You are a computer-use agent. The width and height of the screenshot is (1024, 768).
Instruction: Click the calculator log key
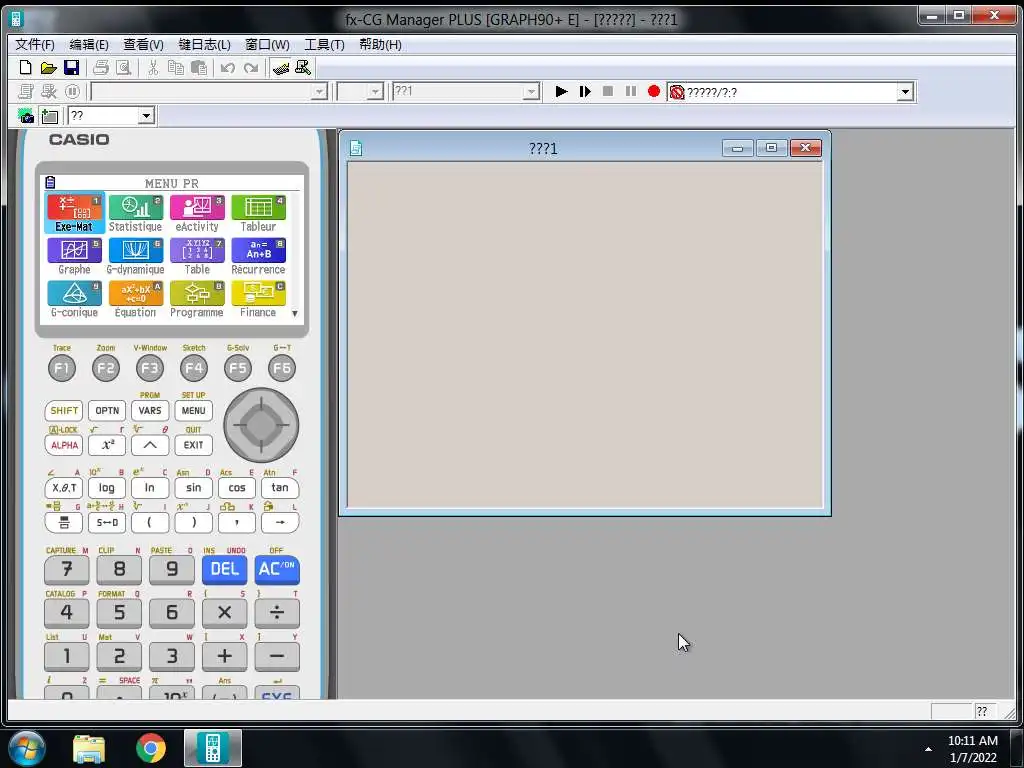pyautogui.click(x=106, y=488)
